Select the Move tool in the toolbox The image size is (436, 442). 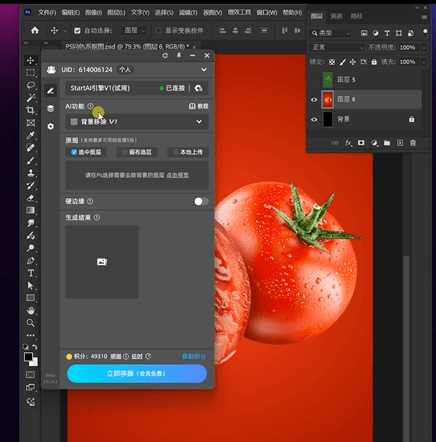click(x=31, y=60)
